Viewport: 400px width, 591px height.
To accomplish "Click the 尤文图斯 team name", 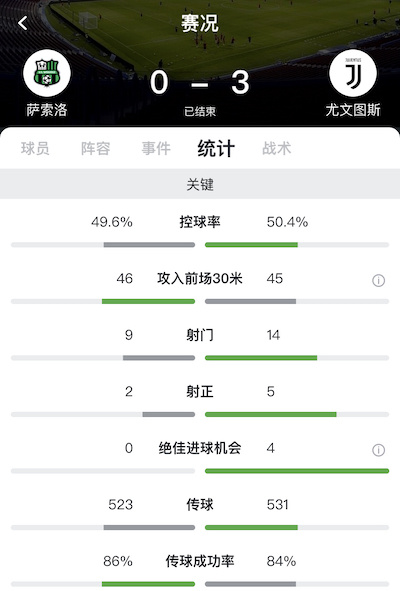I will (353, 110).
